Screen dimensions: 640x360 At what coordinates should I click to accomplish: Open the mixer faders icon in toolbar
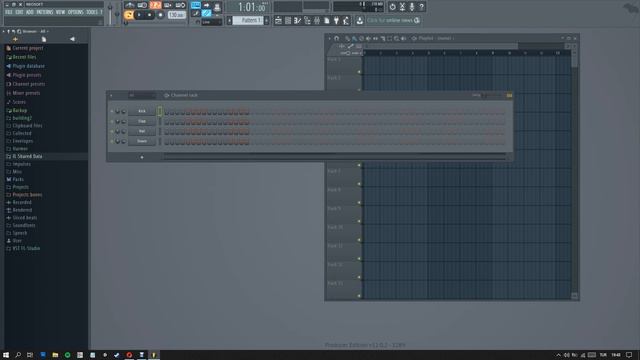[317, 20]
